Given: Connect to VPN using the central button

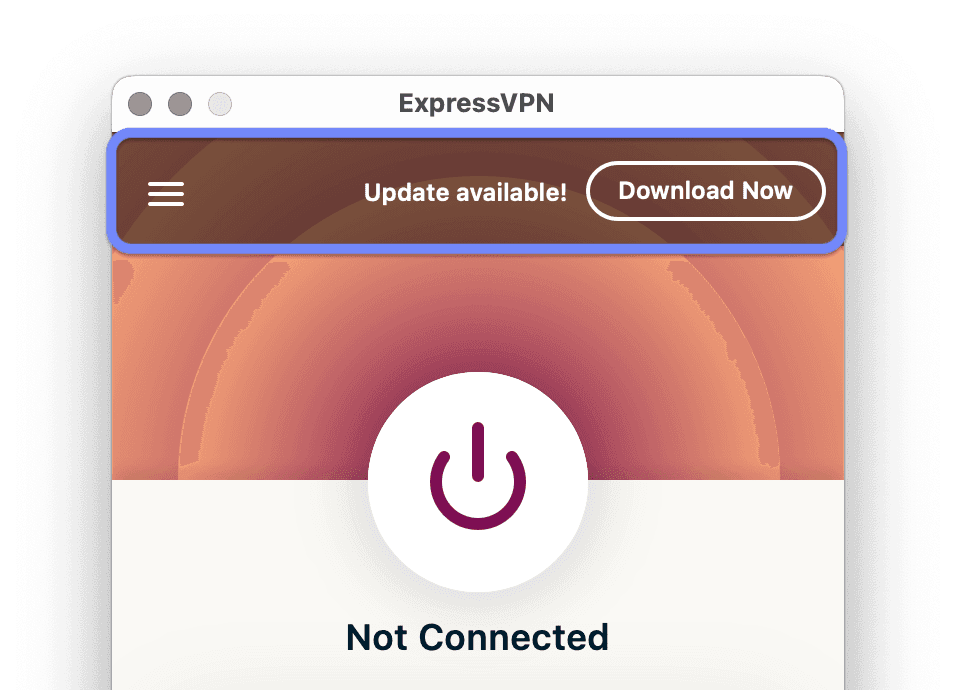Looking at the screenshot, I should pyautogui.click(x=478, y=482).
